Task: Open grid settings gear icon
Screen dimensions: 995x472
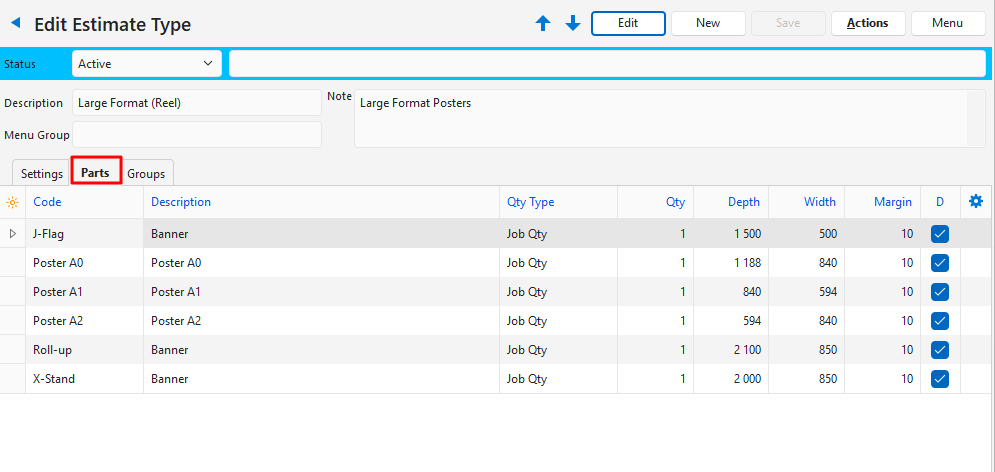Action: tap(976, 202)
